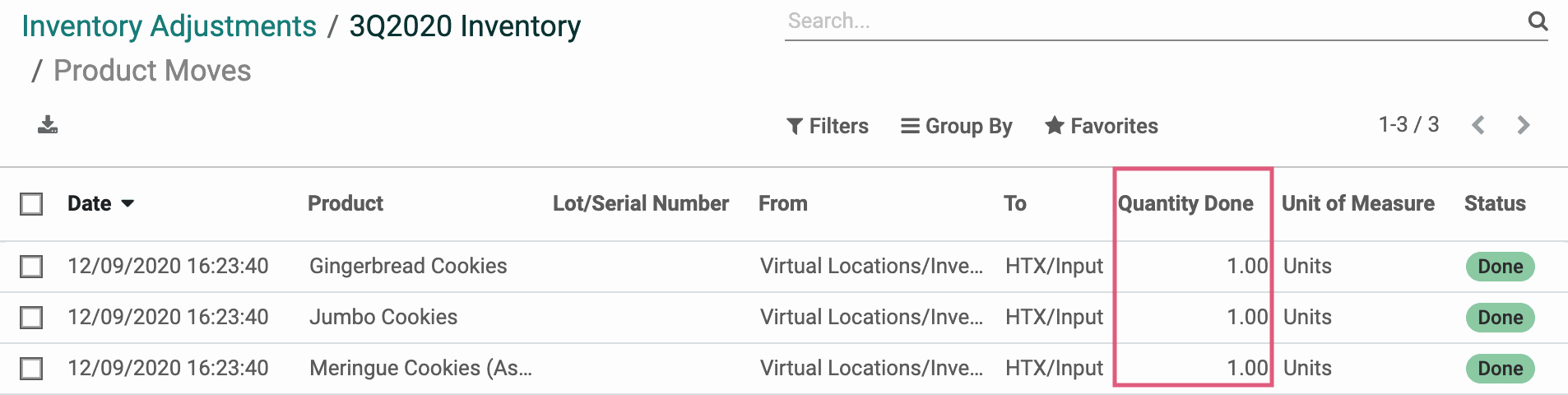Click the Done status badge for Gingerbread Cookies
1568x395 pixels.
point(1500,267)
